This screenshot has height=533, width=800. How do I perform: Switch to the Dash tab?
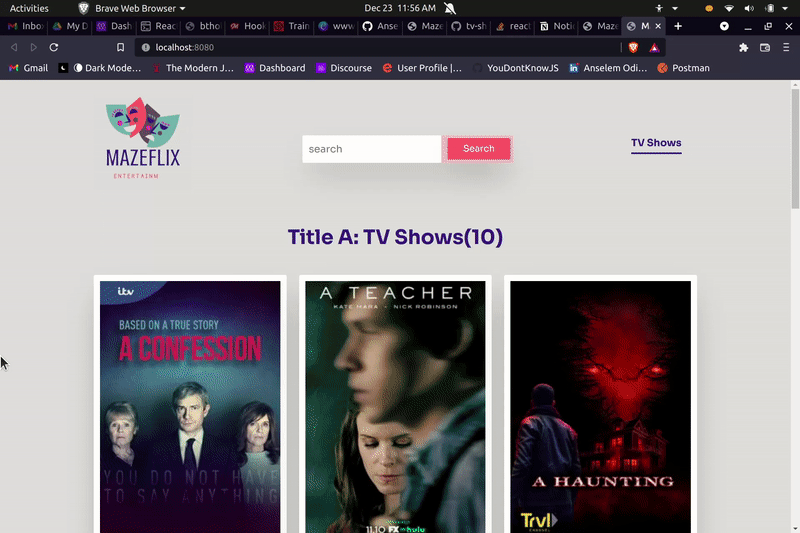(x=114, y=26)
